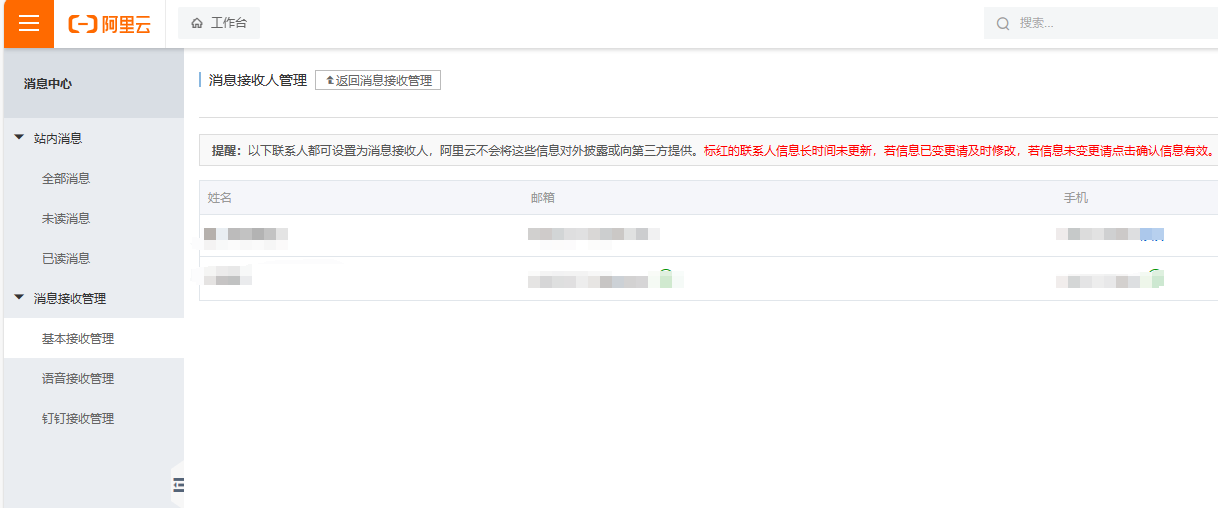Click the Alibaba Cloud logo
1218x508 pixels.
[110, 24]
